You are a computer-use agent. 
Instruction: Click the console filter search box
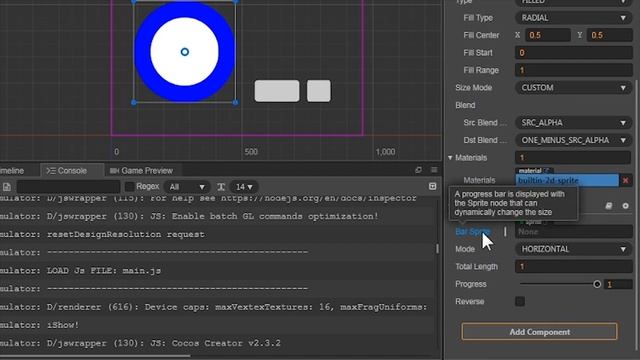click(69, 187)
